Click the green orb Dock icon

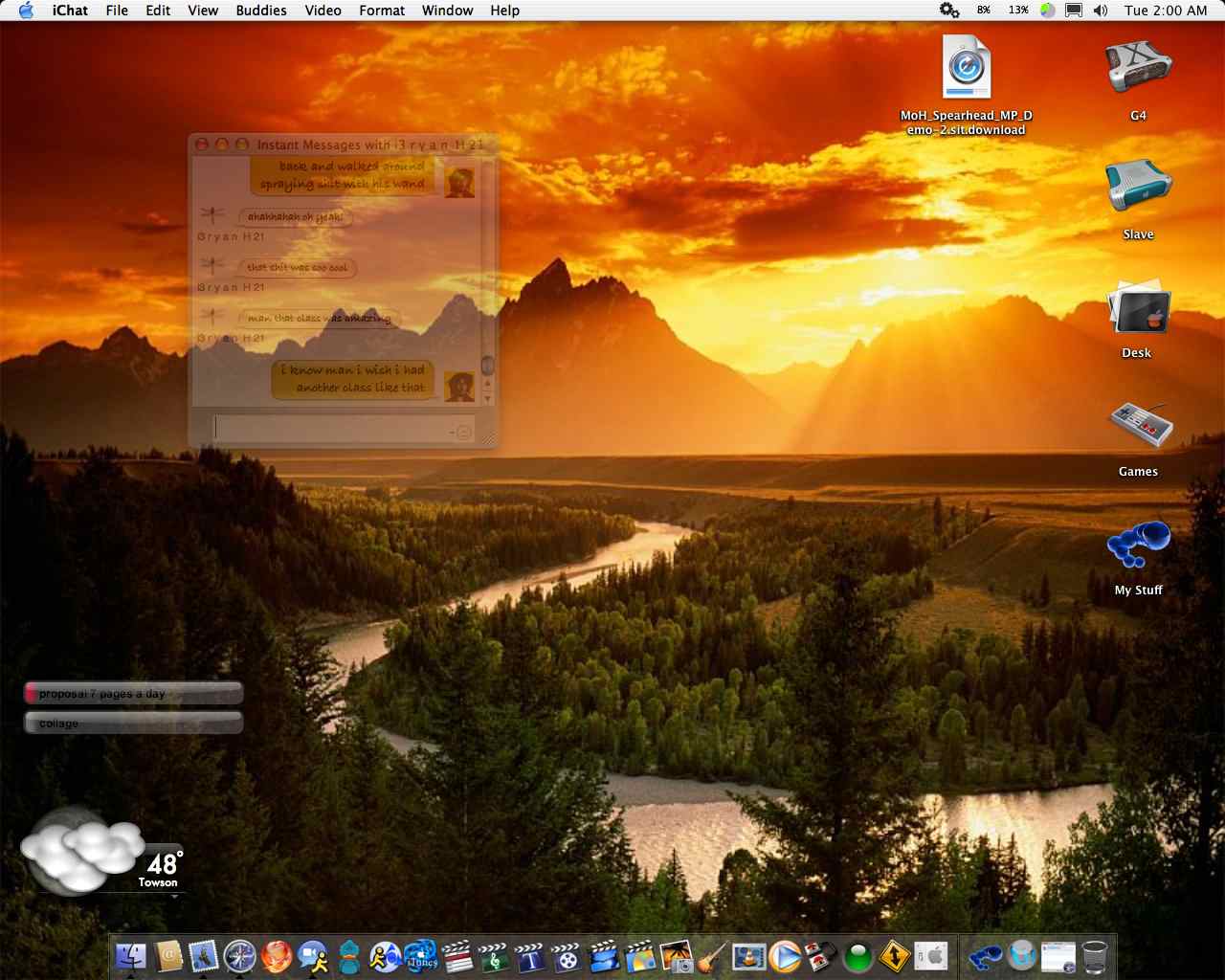click(x=857, y=956)
